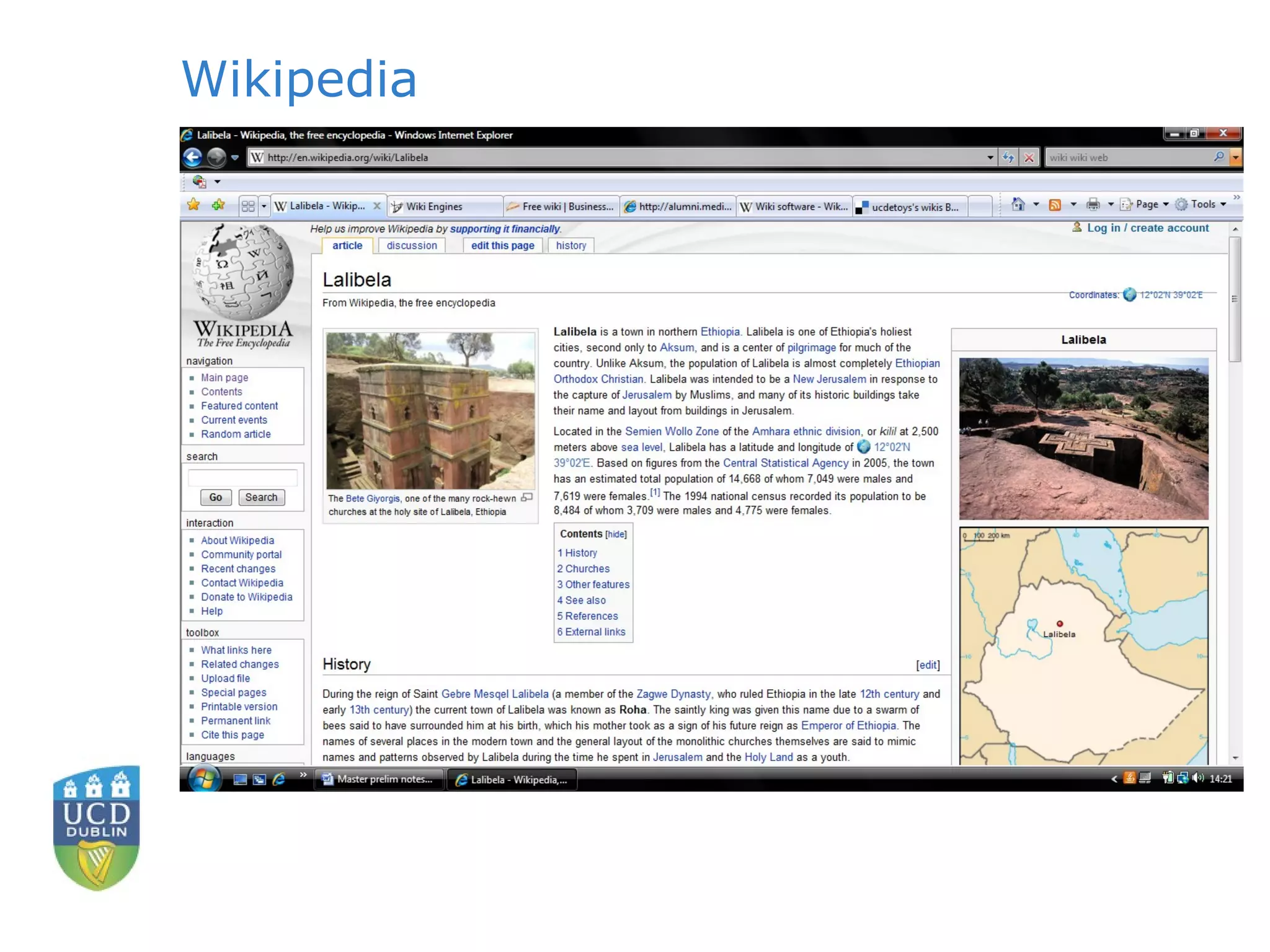Open Master prelim notes taskbar item
The width and height of the screenshot is (1270, 952).
point(379,779)
